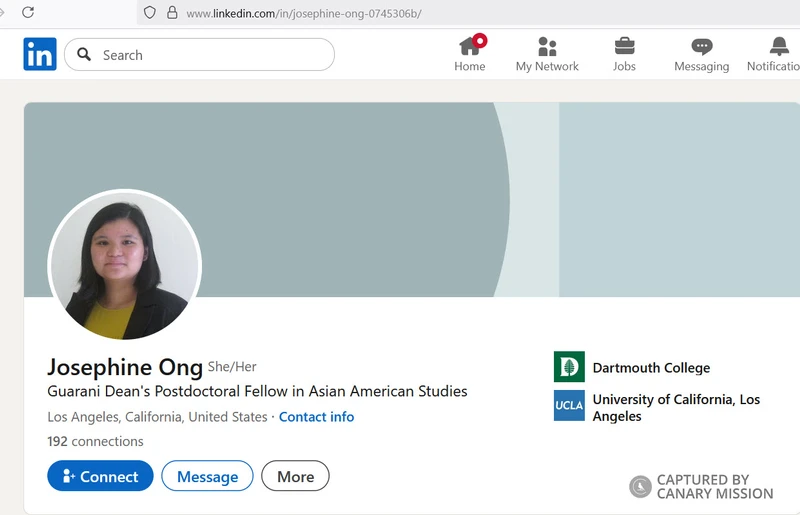
Task: Reload the page with the browser refresh button
Action: click(x=28, y=12)
